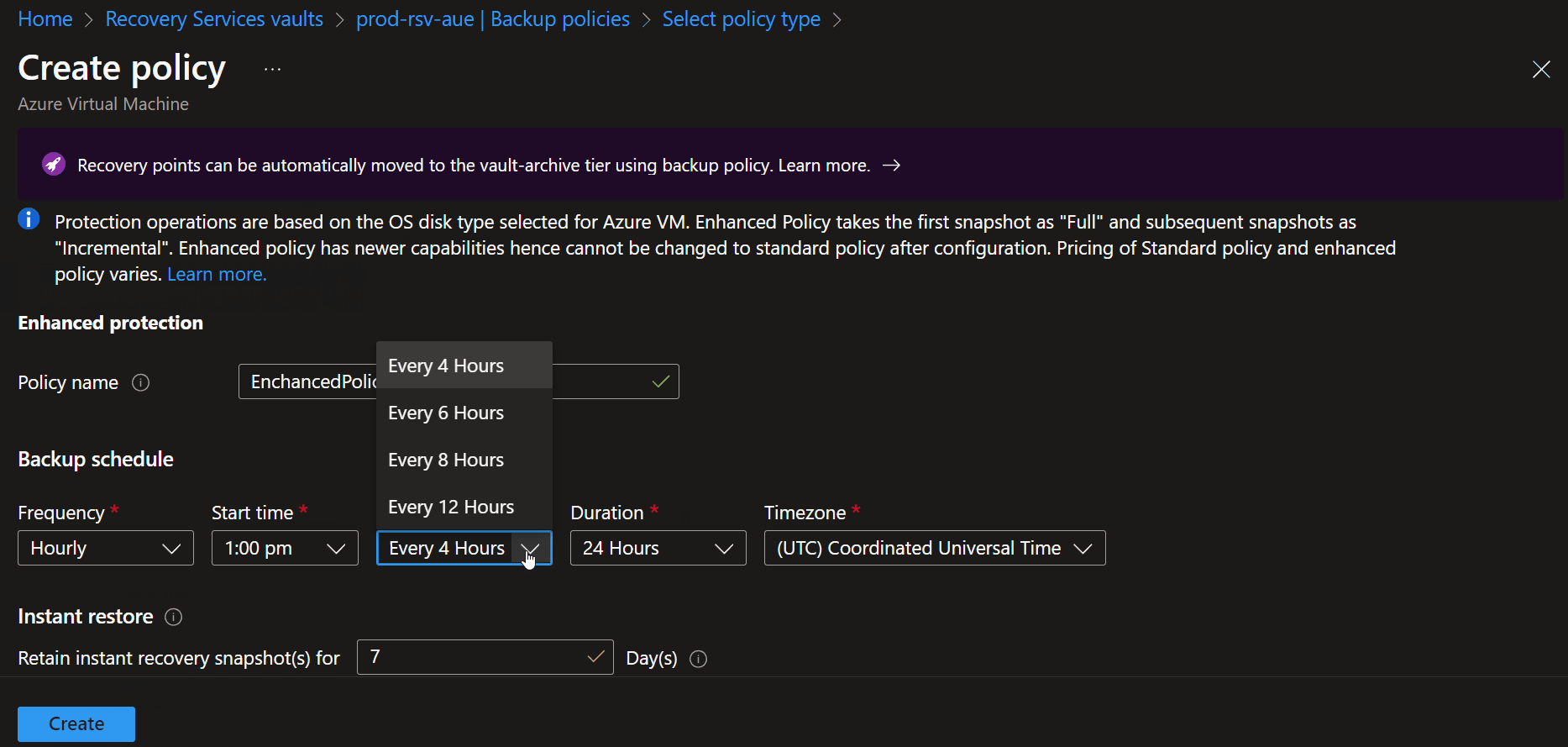The width and height of the screenshot is (1568, 747).
Task: Open the Start time 1:00 pm dropdown
Action: (x=285, y=548)
